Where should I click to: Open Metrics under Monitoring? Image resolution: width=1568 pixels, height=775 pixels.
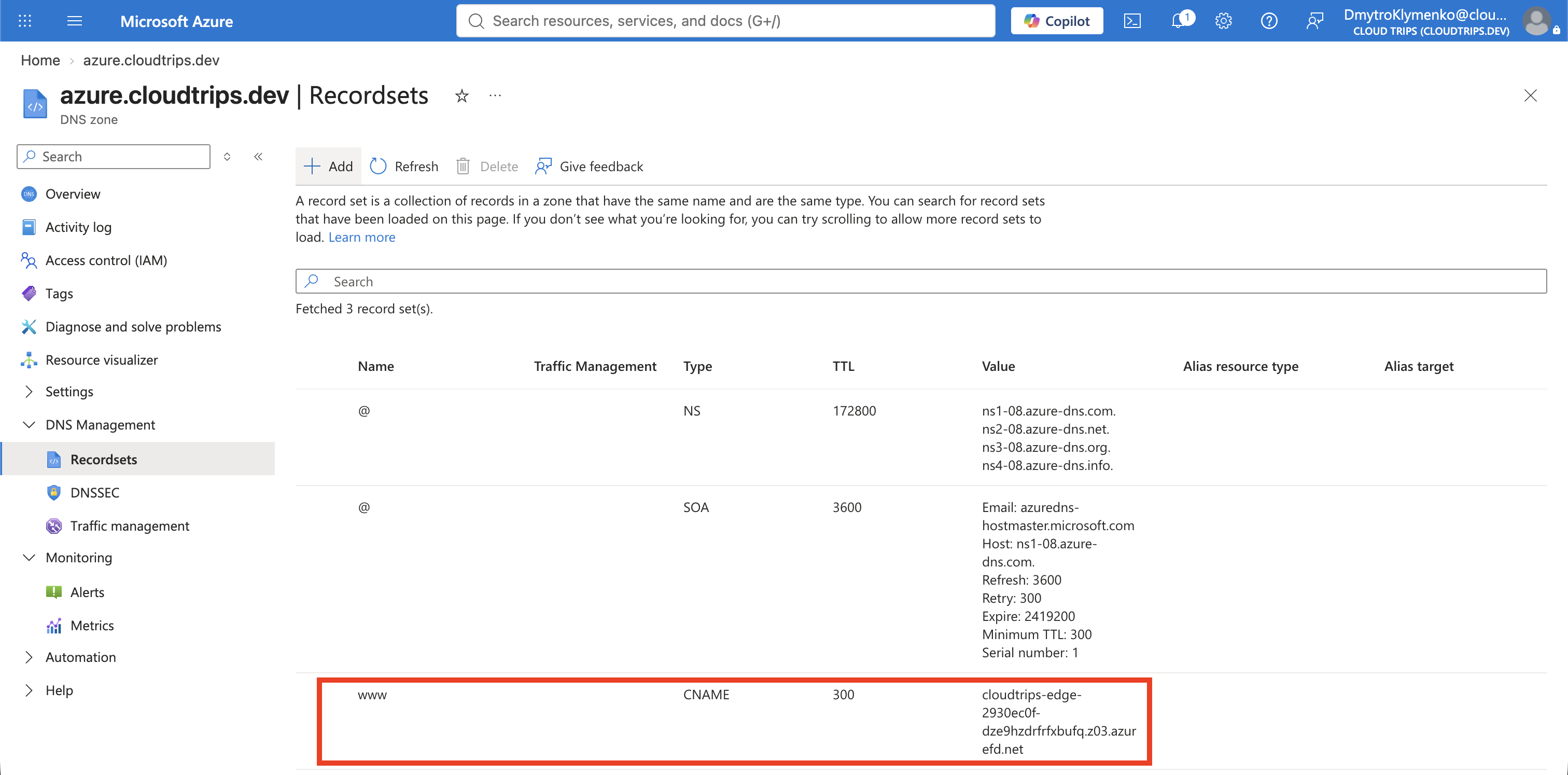tap(92, 625)
